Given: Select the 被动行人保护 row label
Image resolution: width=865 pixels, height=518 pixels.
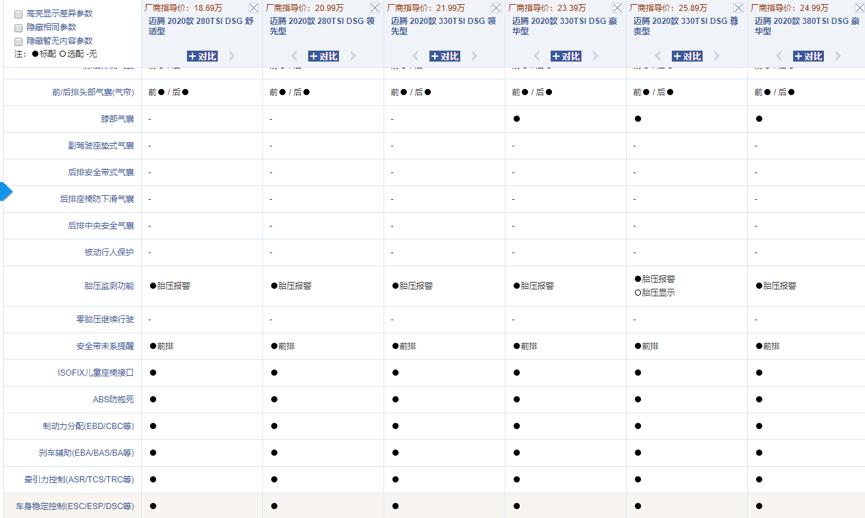Looking at the screenshot, I should pyautogui.click(x=109, y=252).
